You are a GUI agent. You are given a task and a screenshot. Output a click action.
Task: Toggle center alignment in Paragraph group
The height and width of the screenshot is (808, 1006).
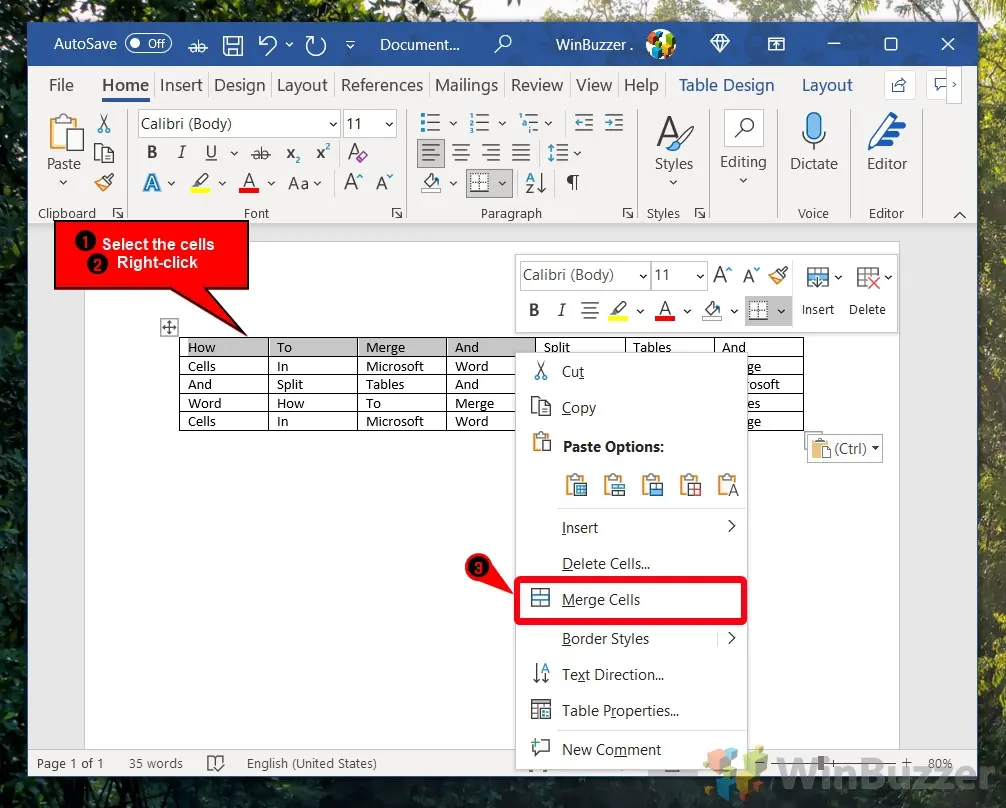click(461, 153)
